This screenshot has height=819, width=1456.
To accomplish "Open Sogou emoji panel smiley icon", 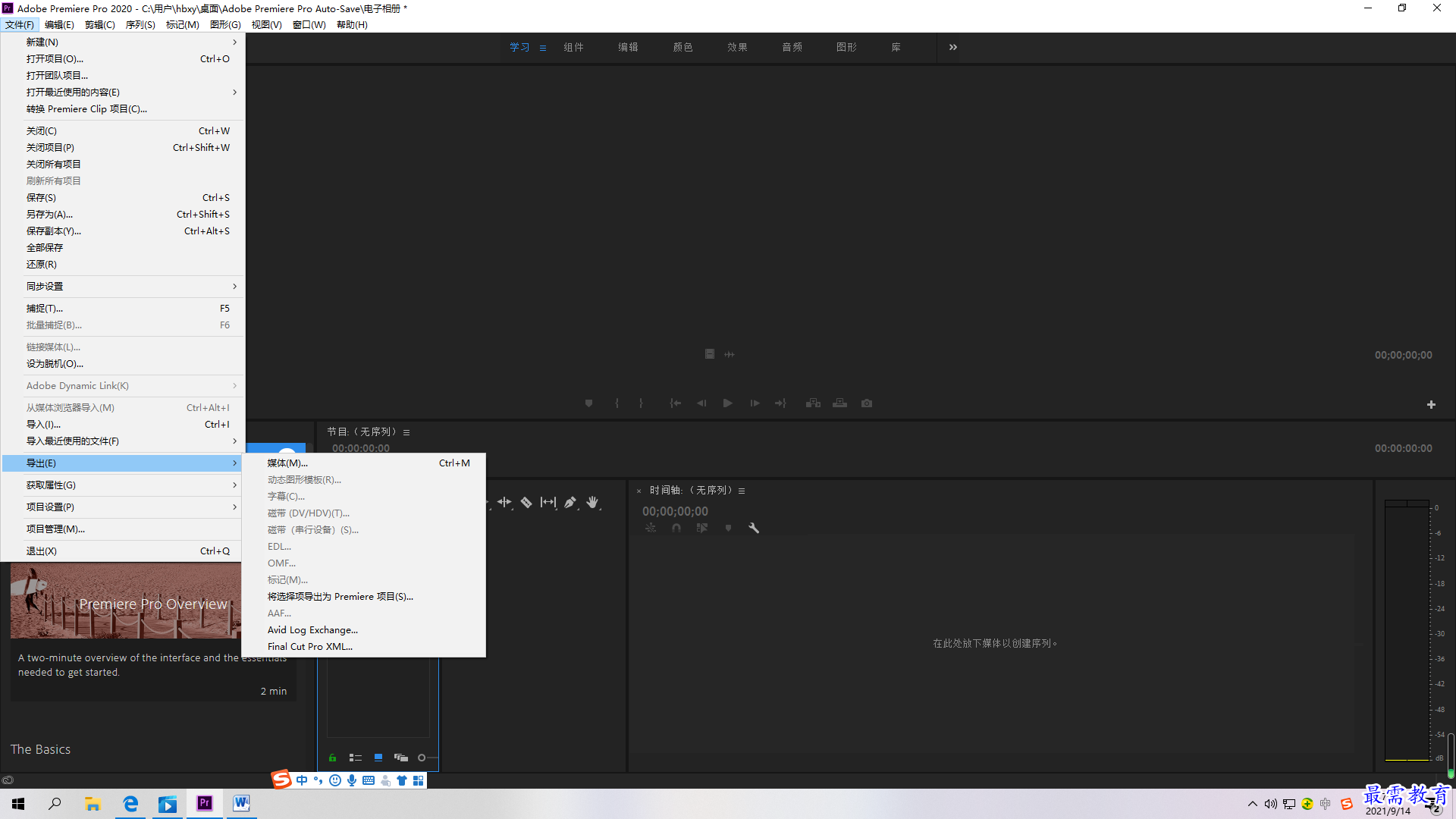I will pos(335,780).
